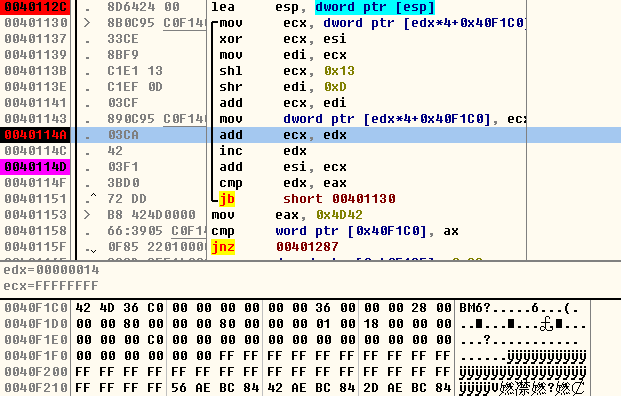Click the jump destination 00401287 operand
621x396 pixels.
click(x=307, y=247)
